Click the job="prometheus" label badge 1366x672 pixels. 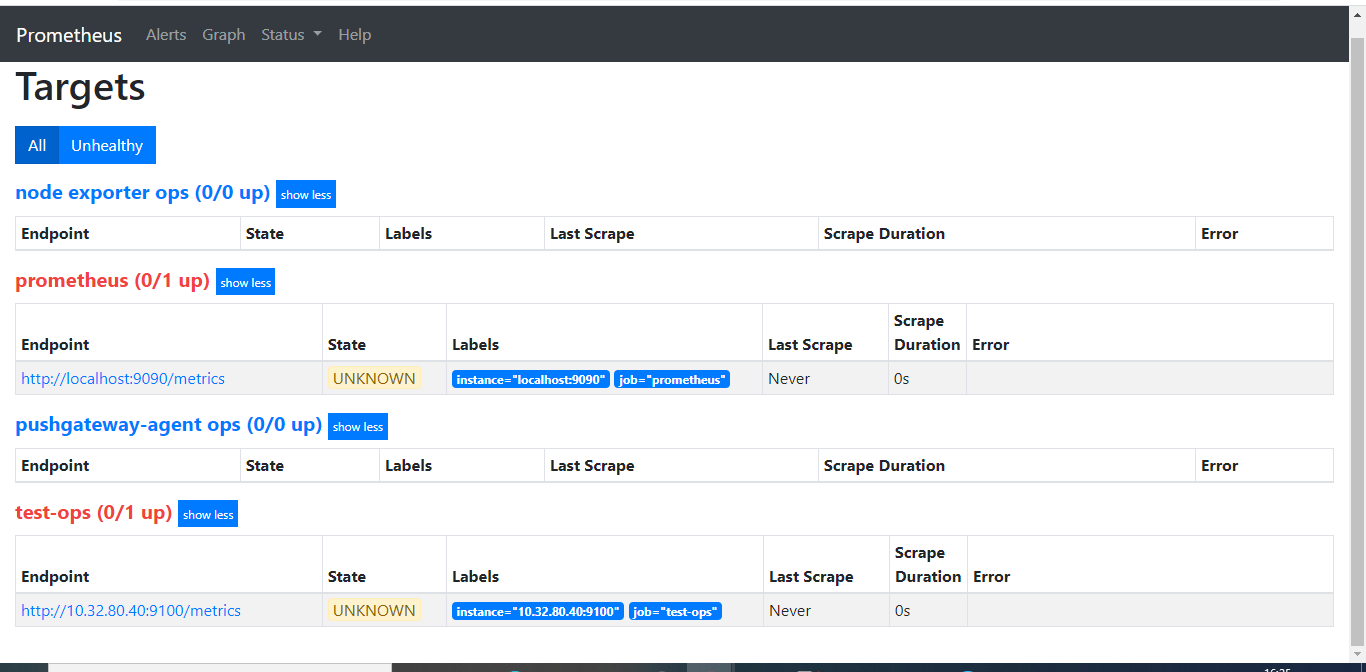[x=672, y=379]
